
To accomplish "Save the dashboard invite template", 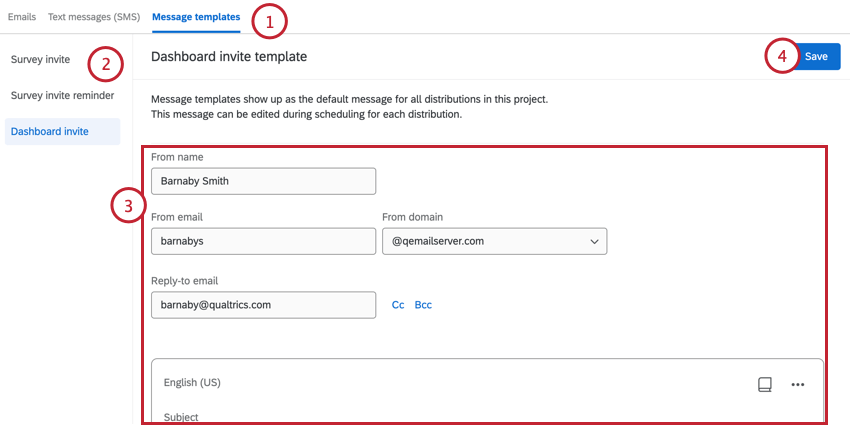I will 815,57.
